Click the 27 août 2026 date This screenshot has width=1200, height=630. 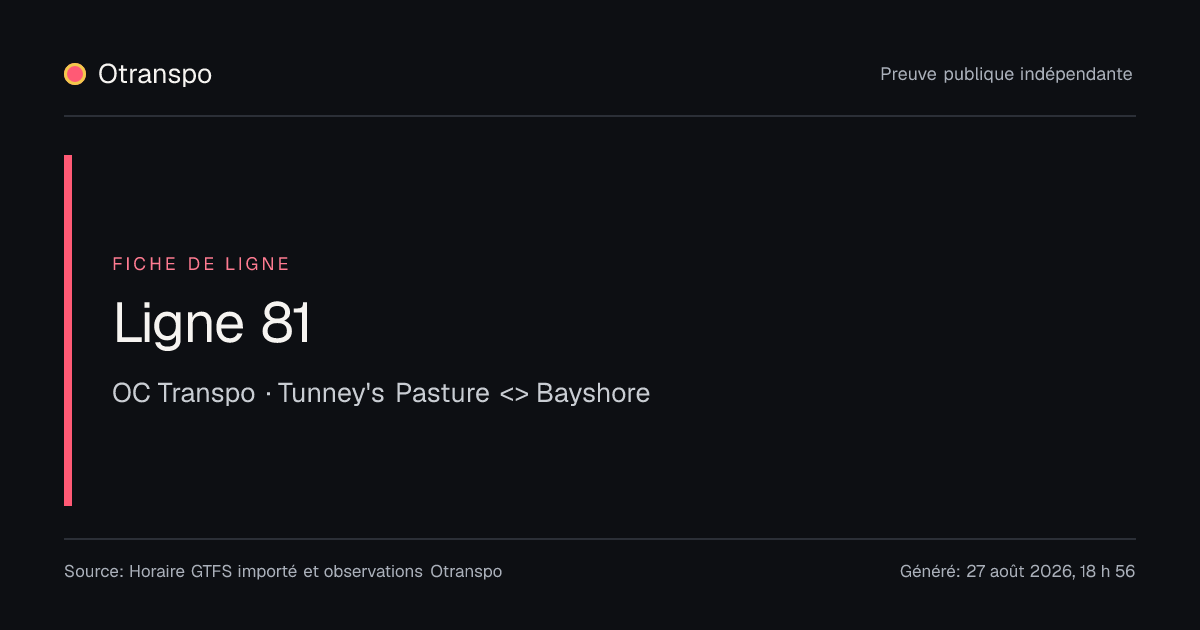[x=1019, y=572]
